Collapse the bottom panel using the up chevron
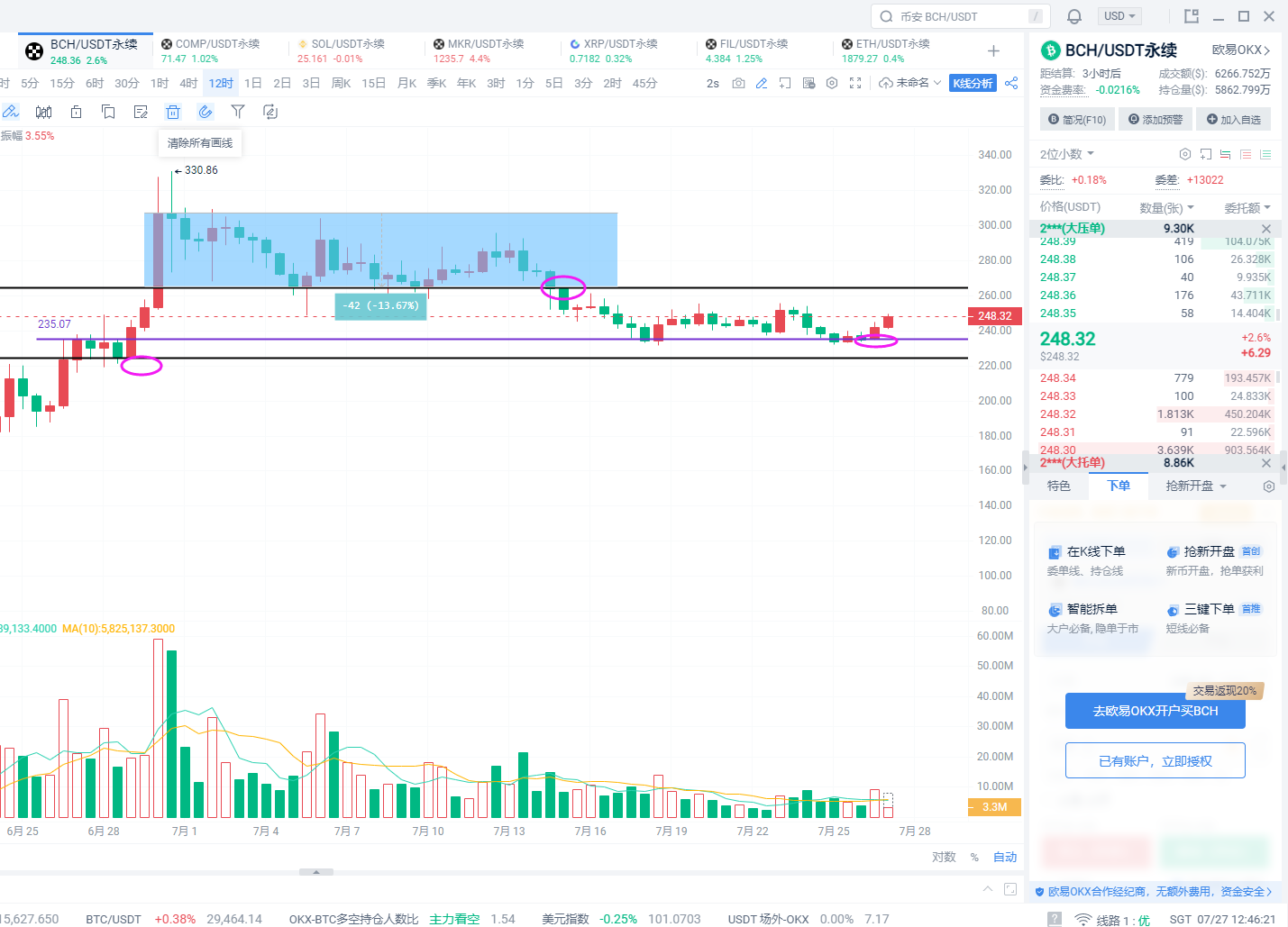The width and height of the screenshot is (1288, 927). 988,889
